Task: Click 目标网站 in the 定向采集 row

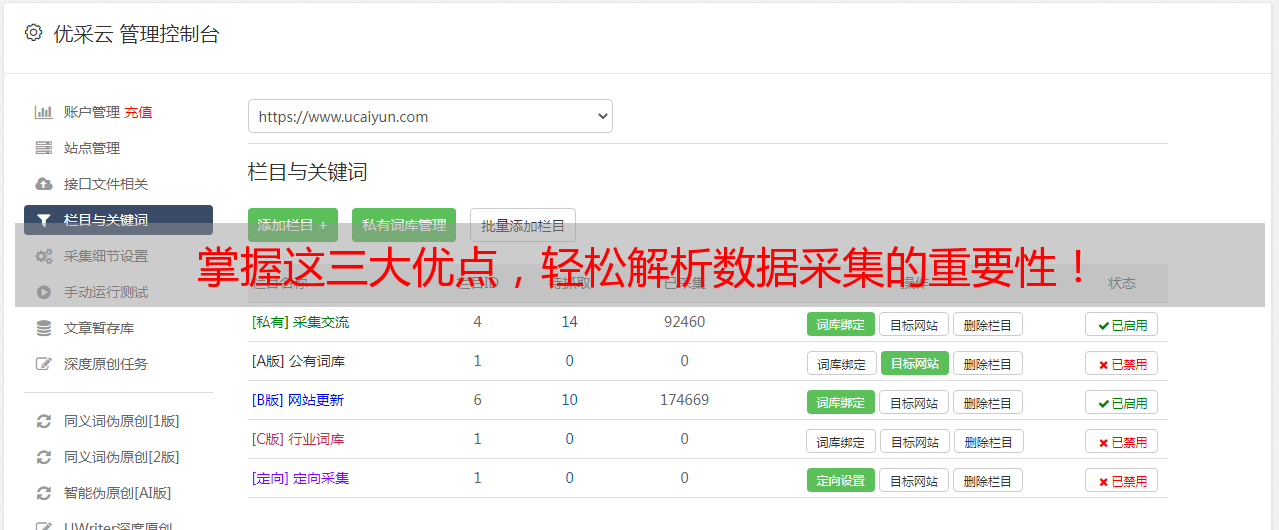Action: pyautogui.click(x=914, y=480)
